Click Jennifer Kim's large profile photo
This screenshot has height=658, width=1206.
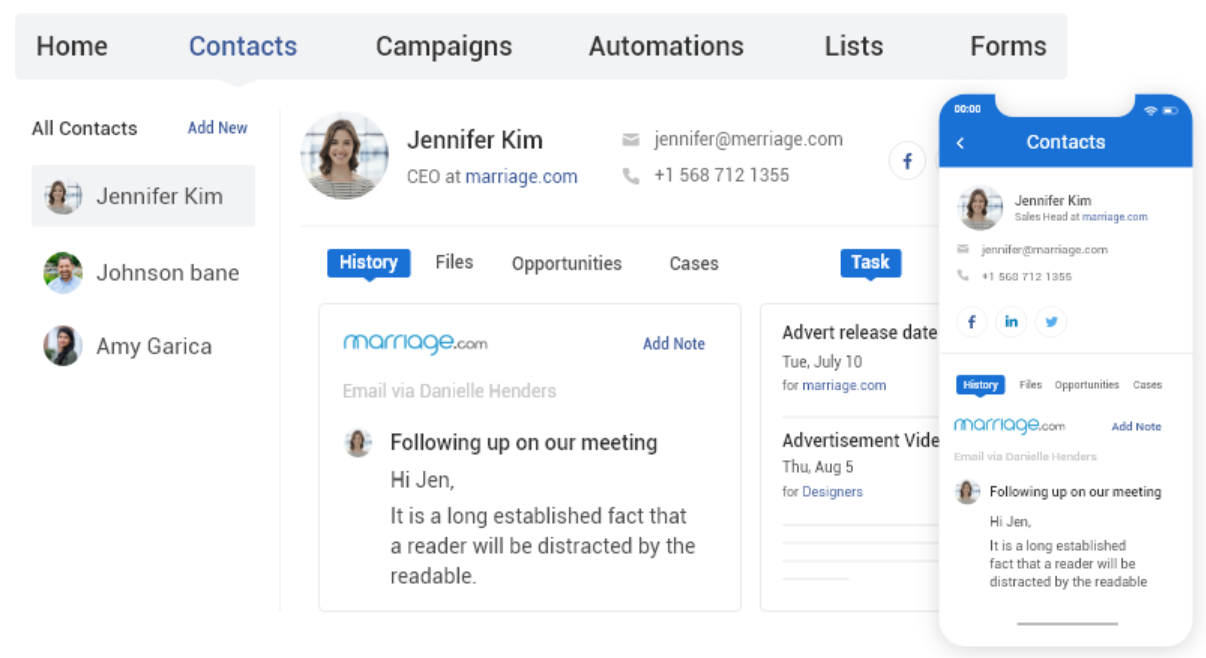pyautogui.click(x=345, y=155)
